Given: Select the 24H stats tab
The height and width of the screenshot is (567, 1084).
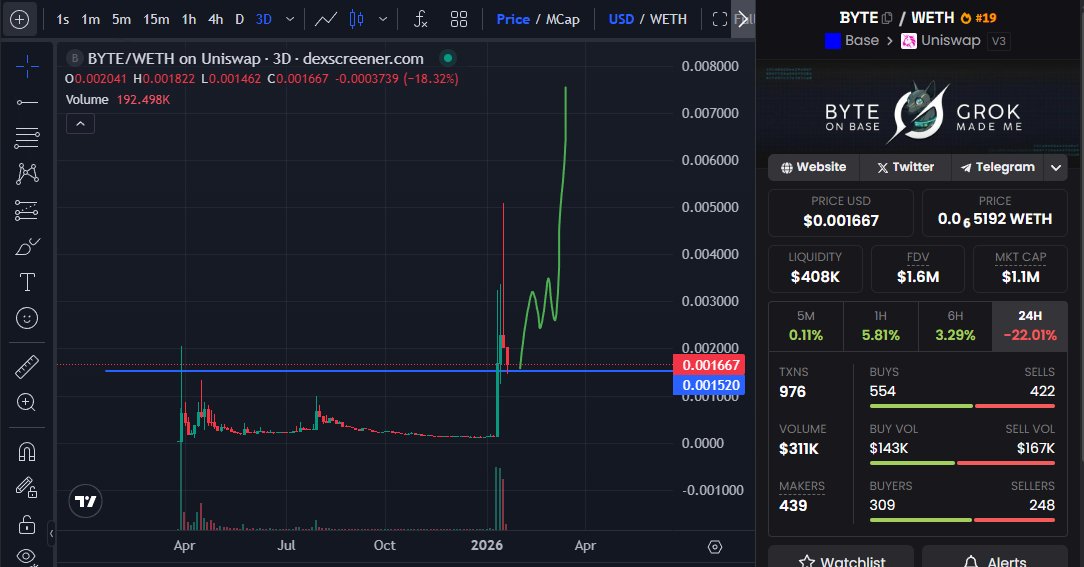Looking at the screenshot, I should [1030, 326].
